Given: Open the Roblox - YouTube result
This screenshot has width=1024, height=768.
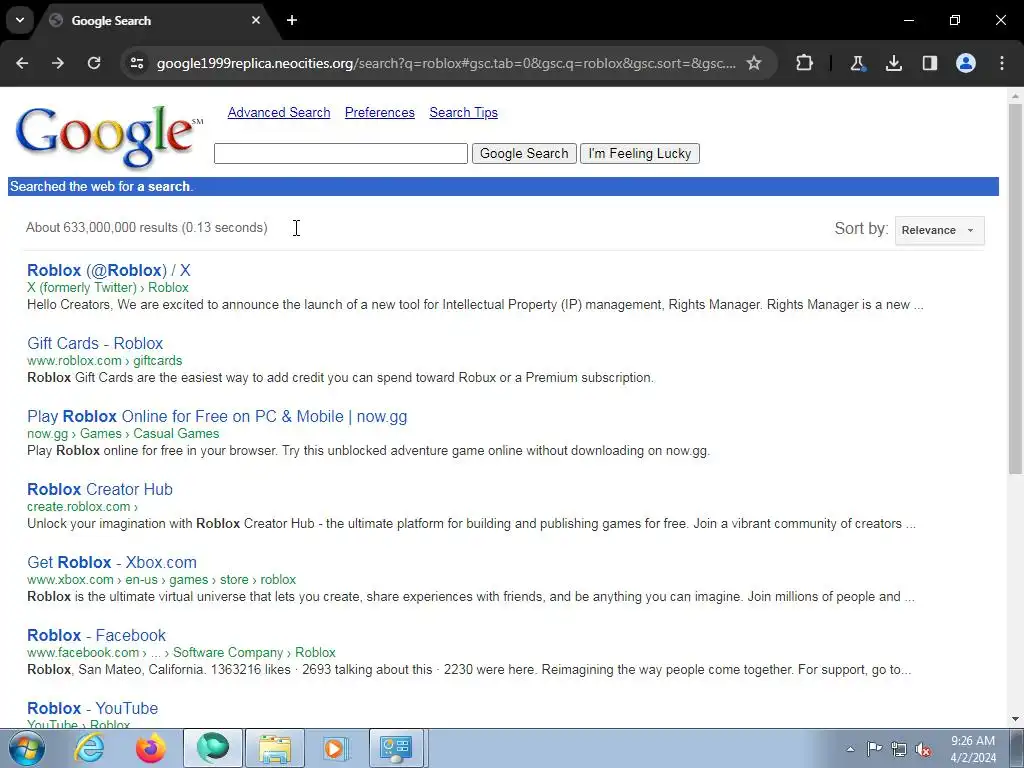Looking at the screenshot, I should tap(92, 709).
